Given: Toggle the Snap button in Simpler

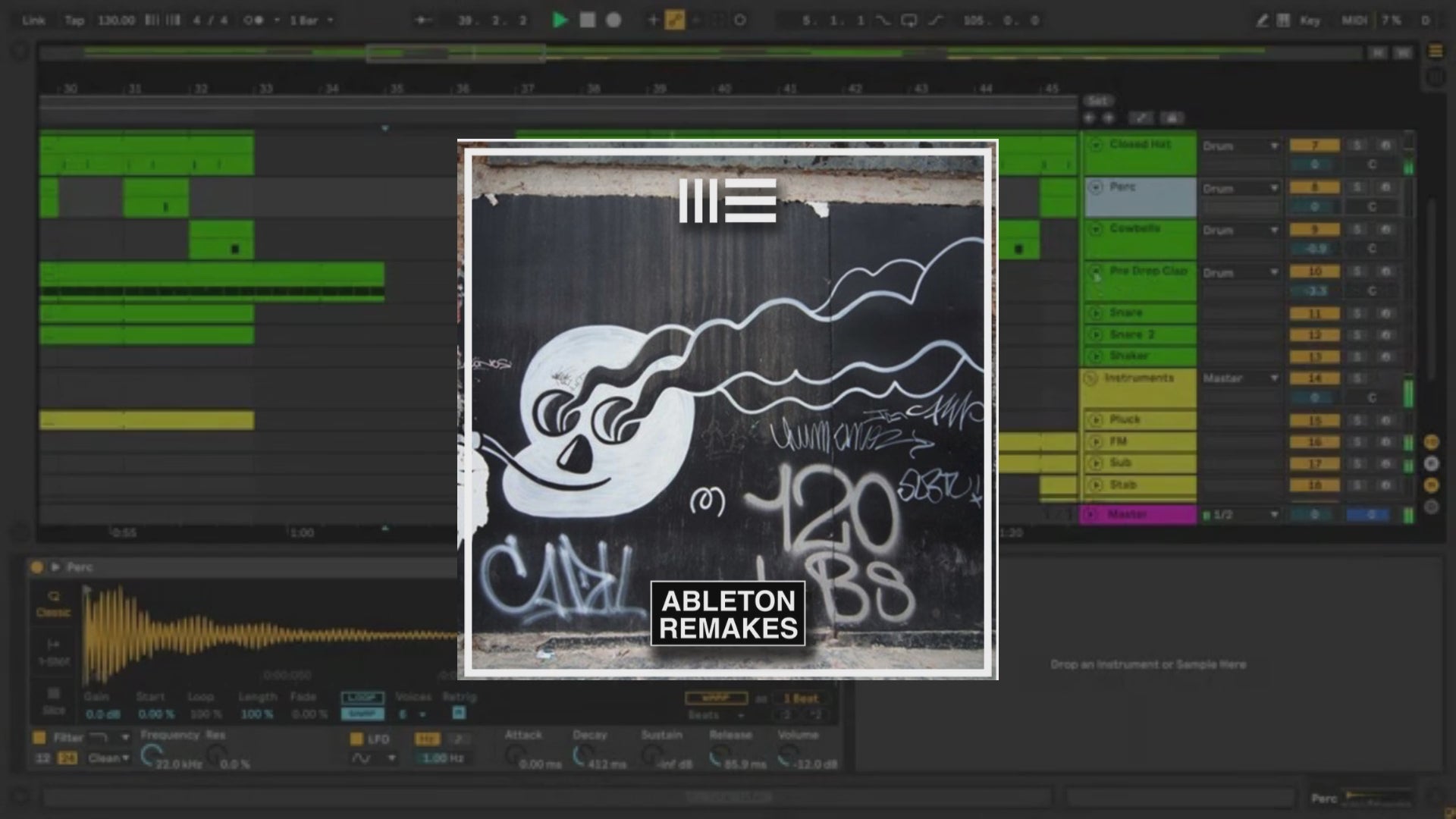Looking at the screenshot, I should (362, 714).
